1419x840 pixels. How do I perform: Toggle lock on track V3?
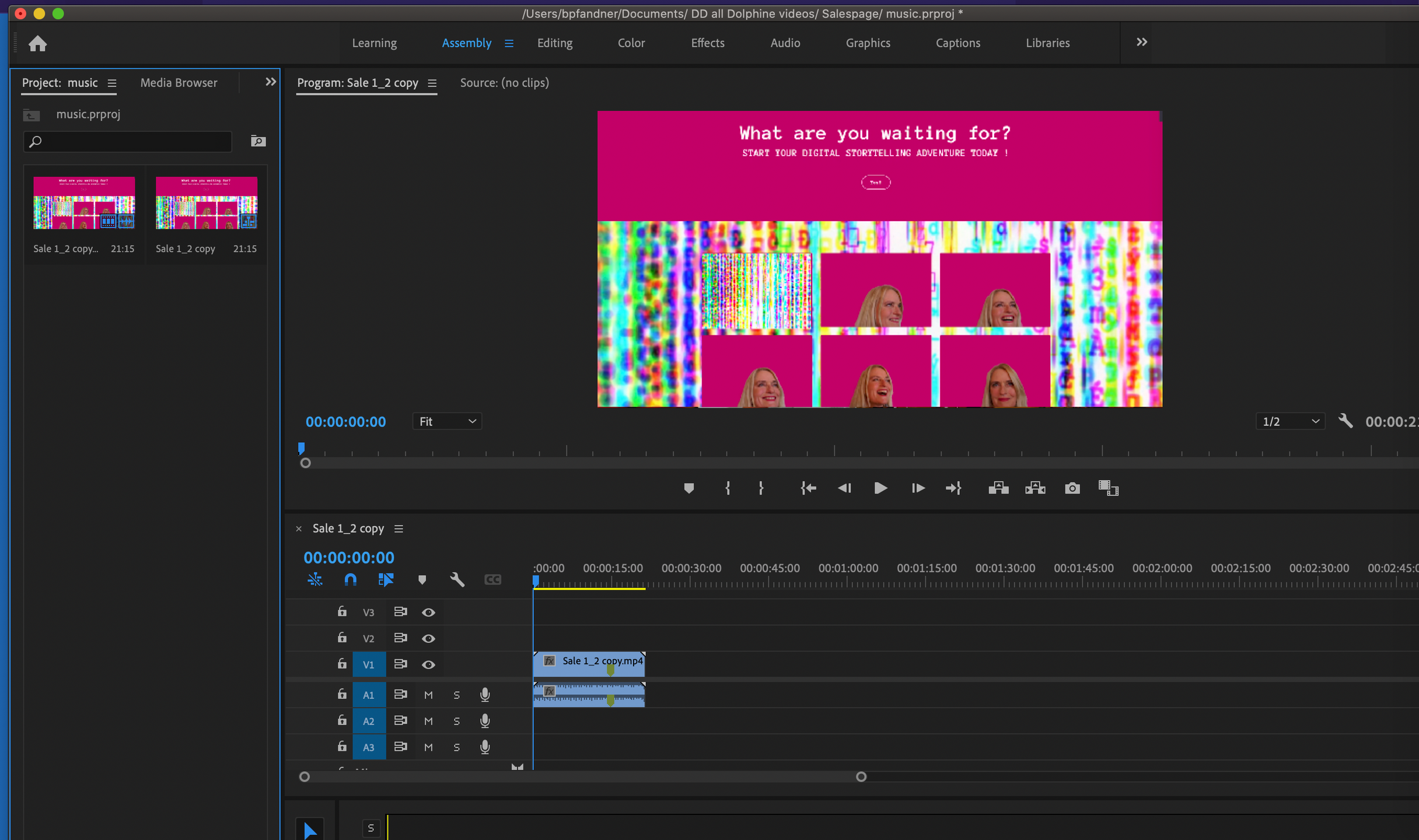coord(342,611)
